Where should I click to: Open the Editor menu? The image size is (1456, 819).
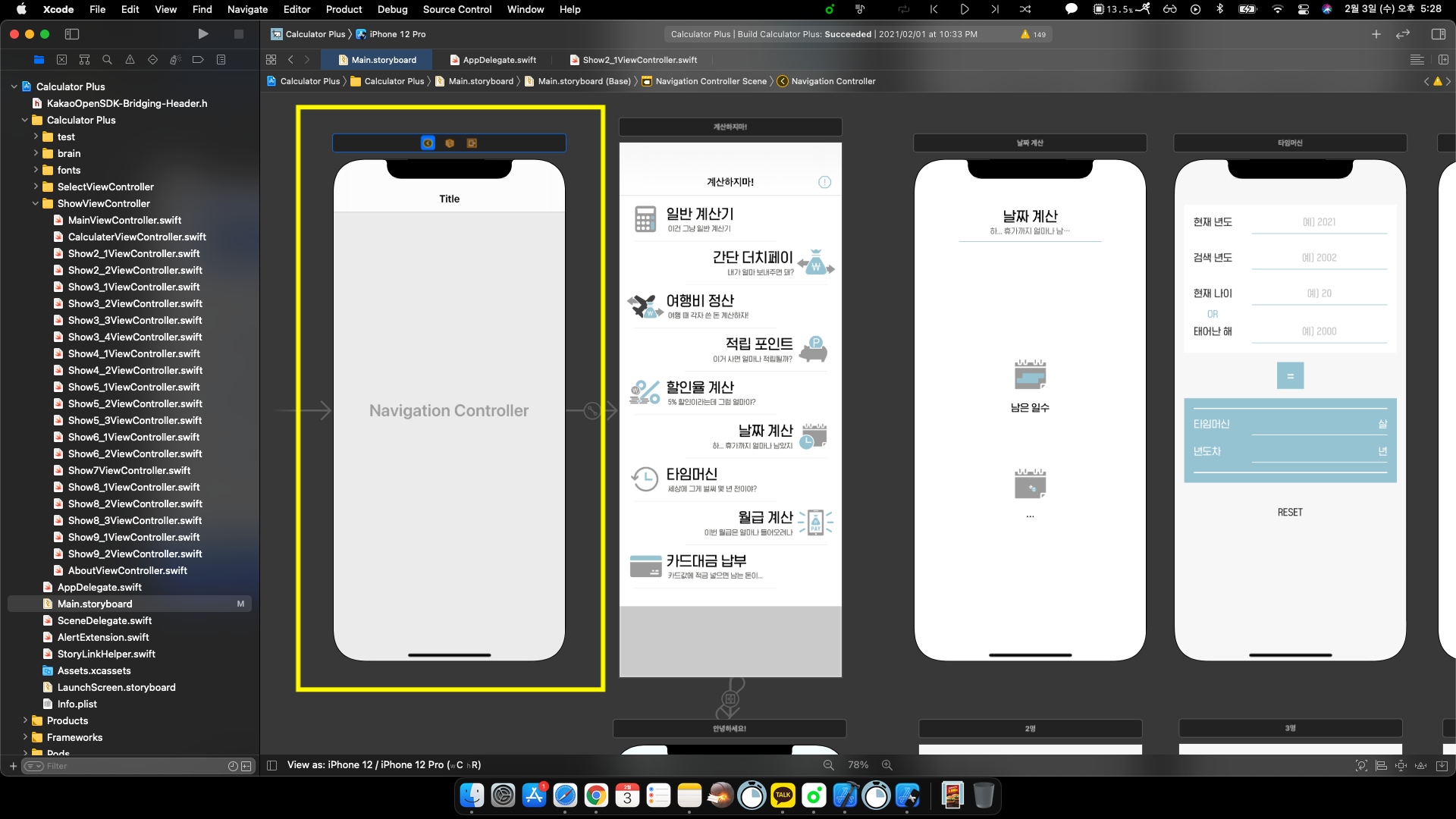point(297,9)
